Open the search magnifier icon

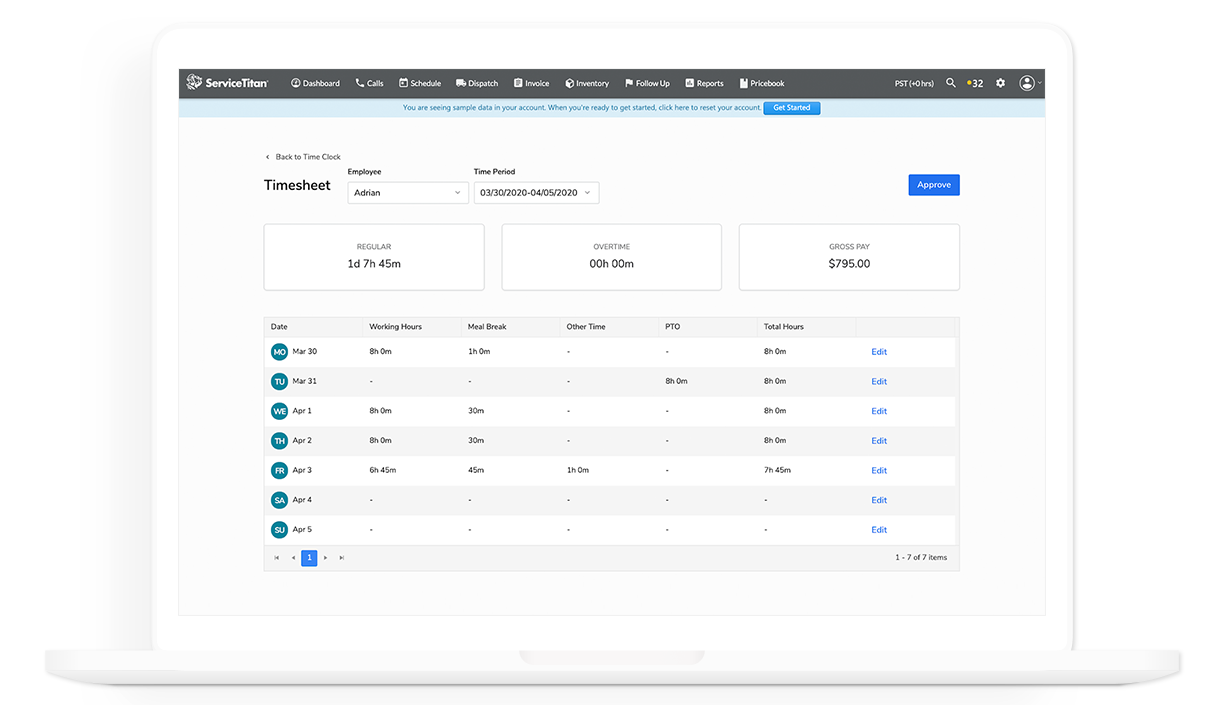tap(950, 83)
